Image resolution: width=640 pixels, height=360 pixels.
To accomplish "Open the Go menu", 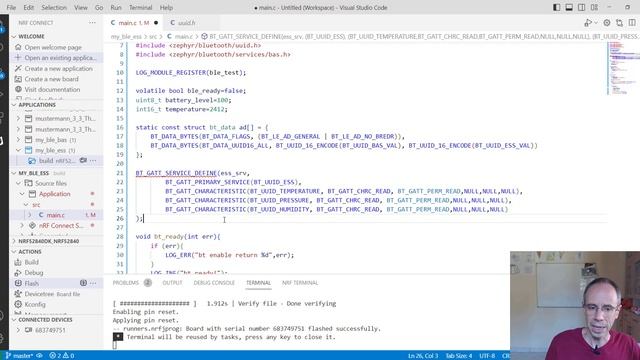I will pos(99,7).
